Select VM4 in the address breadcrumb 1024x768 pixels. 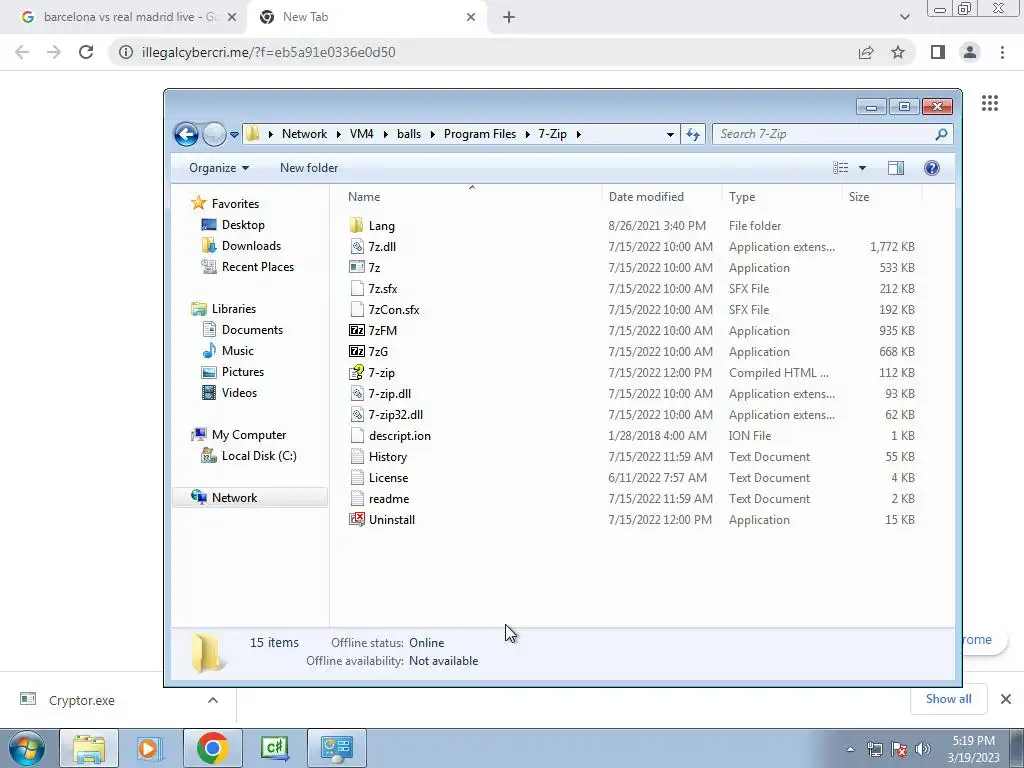click(x=362, y=134)
